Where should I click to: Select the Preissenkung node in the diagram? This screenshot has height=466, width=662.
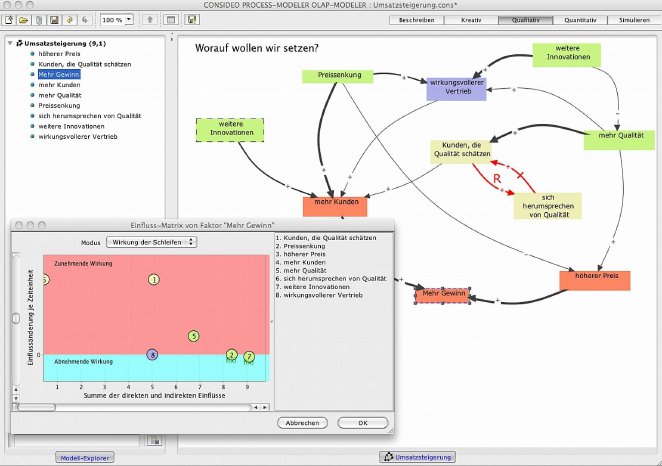click(338, 76)
